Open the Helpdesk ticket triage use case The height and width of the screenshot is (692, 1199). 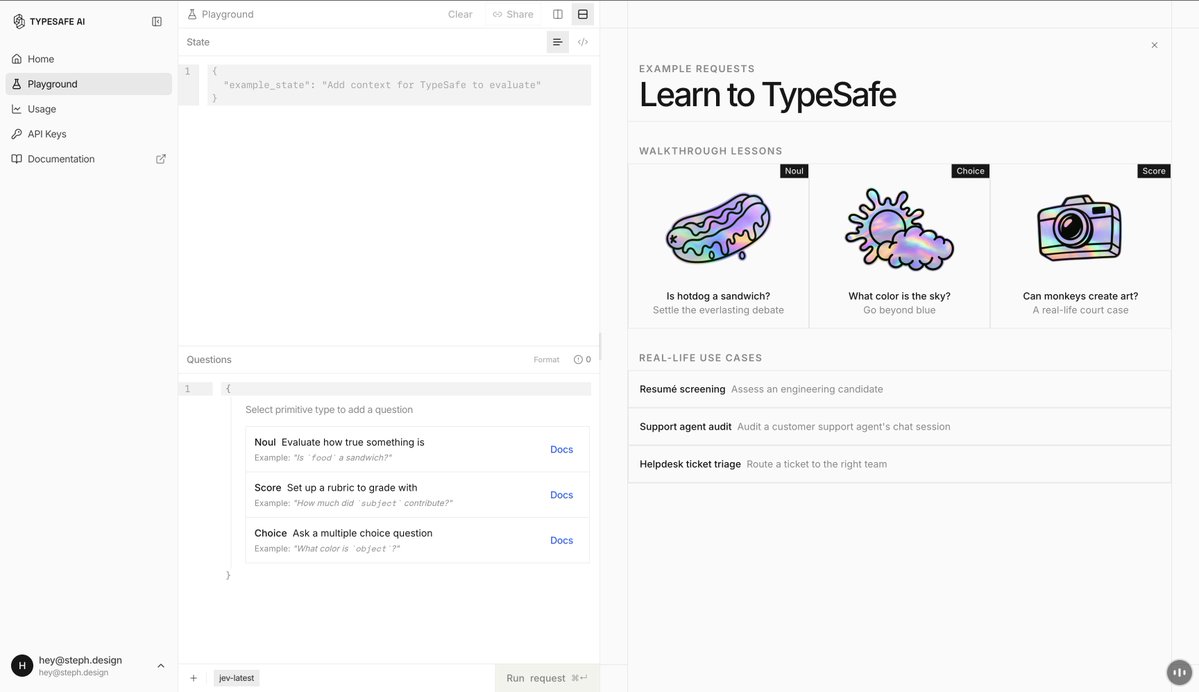click(x=899, y=464)
